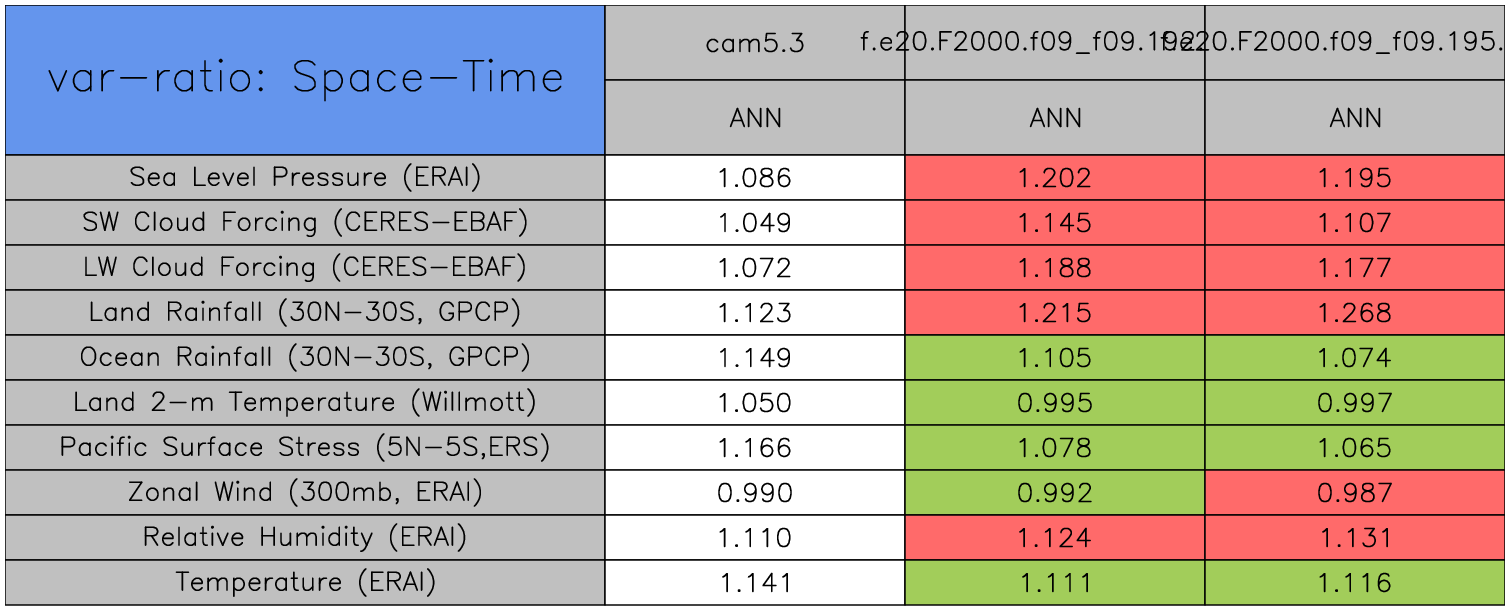The image size is (1510, 611).
Task: Click the SW Cloud Forcing (CERES-EBAF) row label
Action: (305, 223)
